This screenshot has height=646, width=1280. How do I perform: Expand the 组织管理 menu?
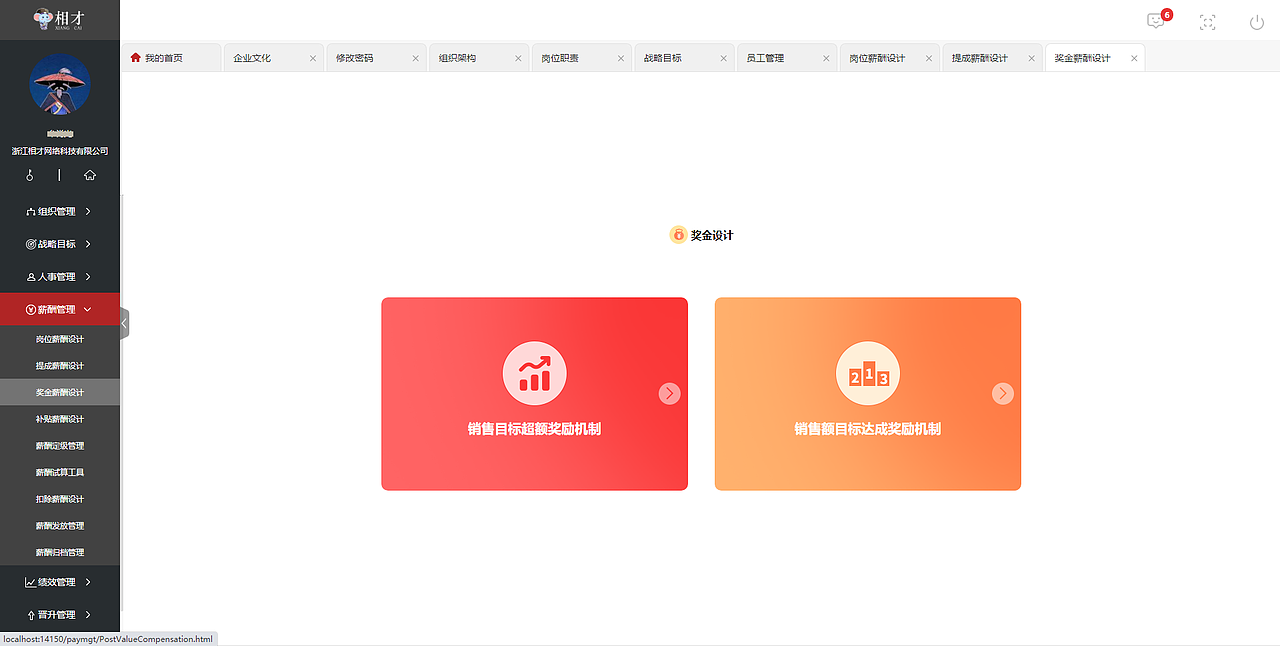pyautogui.click(x=60, y=211)
